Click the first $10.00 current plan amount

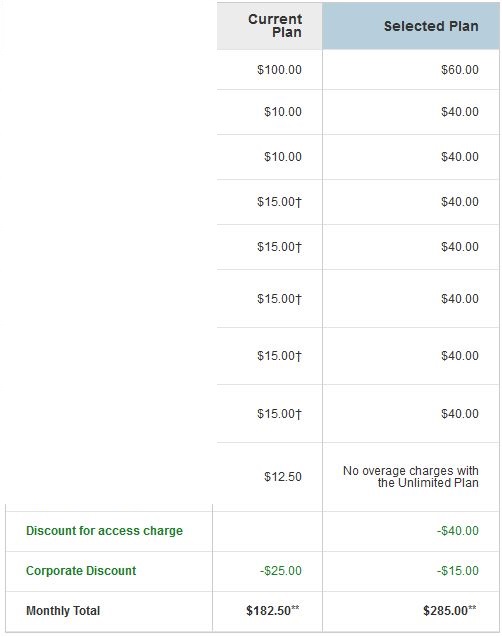283,112
